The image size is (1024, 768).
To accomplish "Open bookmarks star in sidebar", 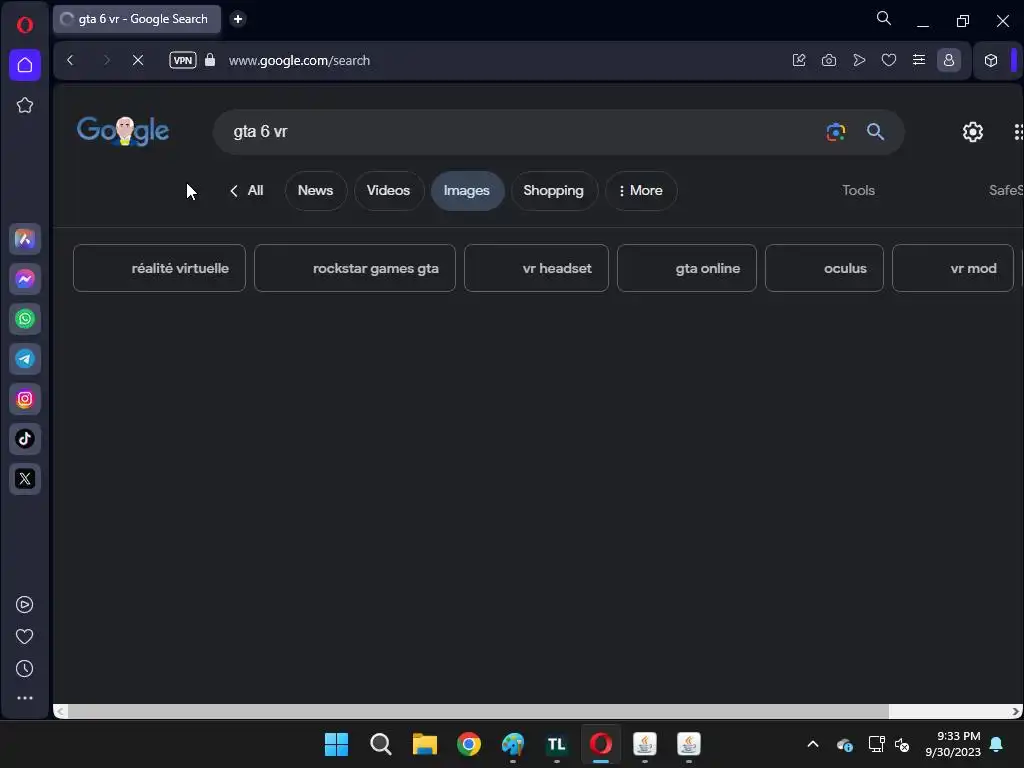I will coord(25,105).
